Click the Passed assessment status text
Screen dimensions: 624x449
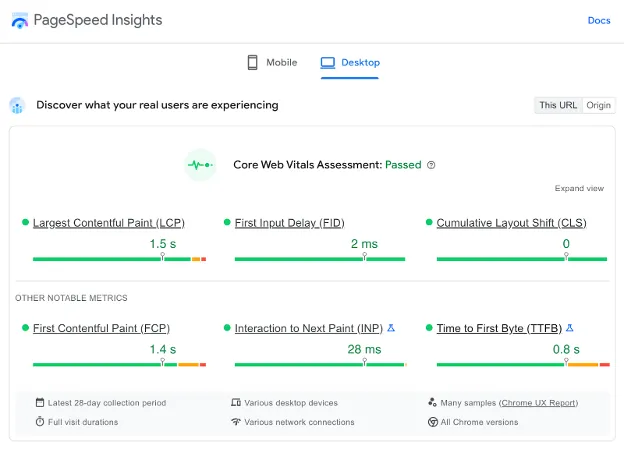[x=403, y=165]
